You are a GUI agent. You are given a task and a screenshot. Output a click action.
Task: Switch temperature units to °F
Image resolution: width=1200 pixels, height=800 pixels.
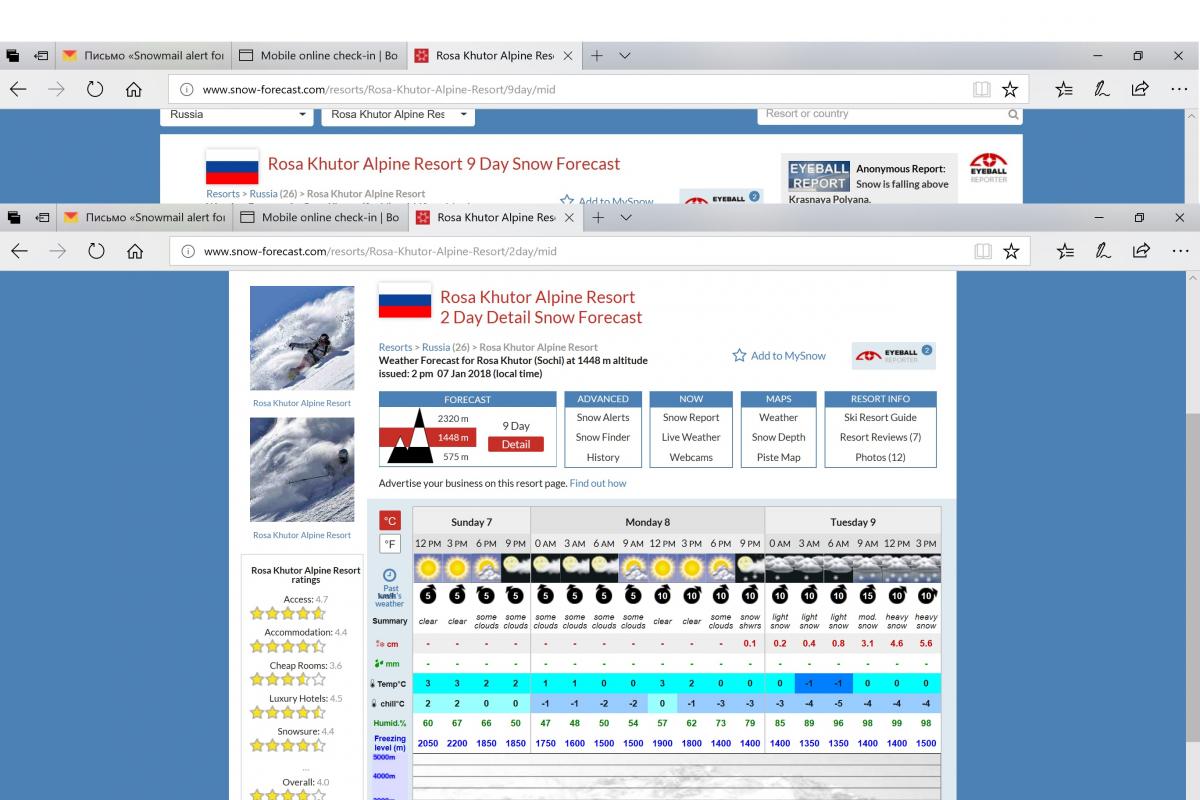pos(390,544)
